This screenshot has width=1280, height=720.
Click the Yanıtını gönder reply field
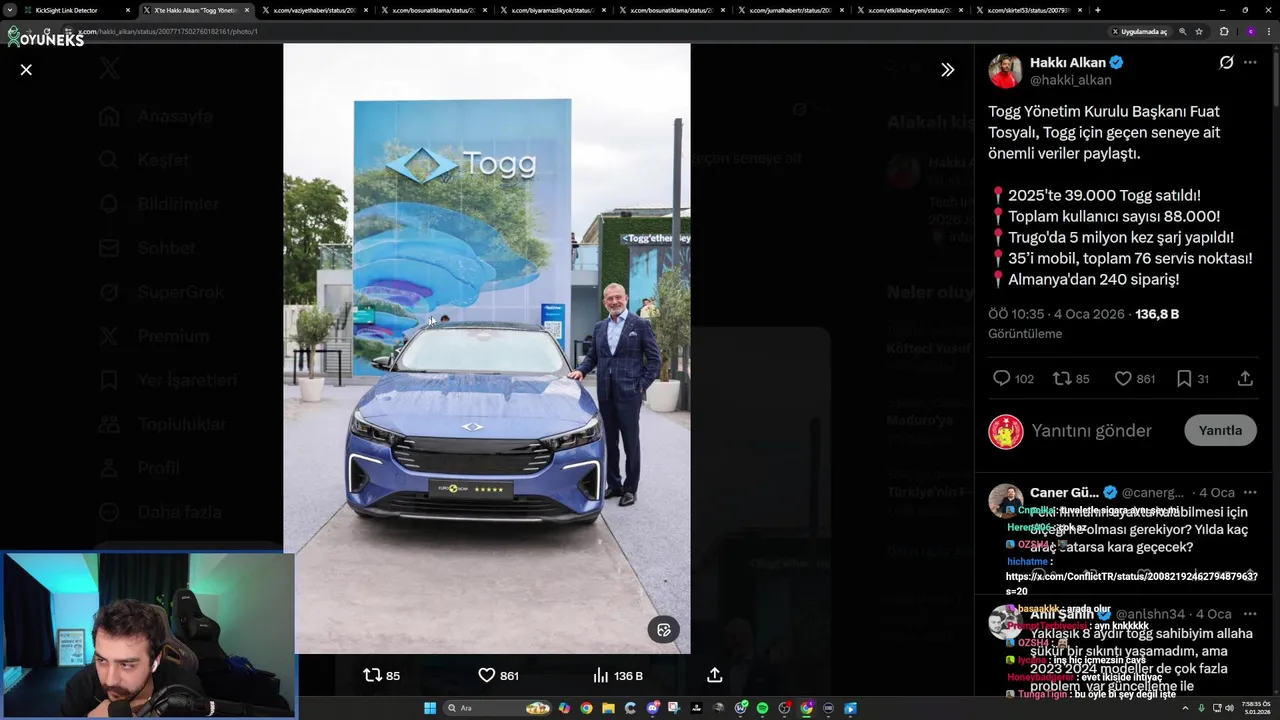point(1091,431)
